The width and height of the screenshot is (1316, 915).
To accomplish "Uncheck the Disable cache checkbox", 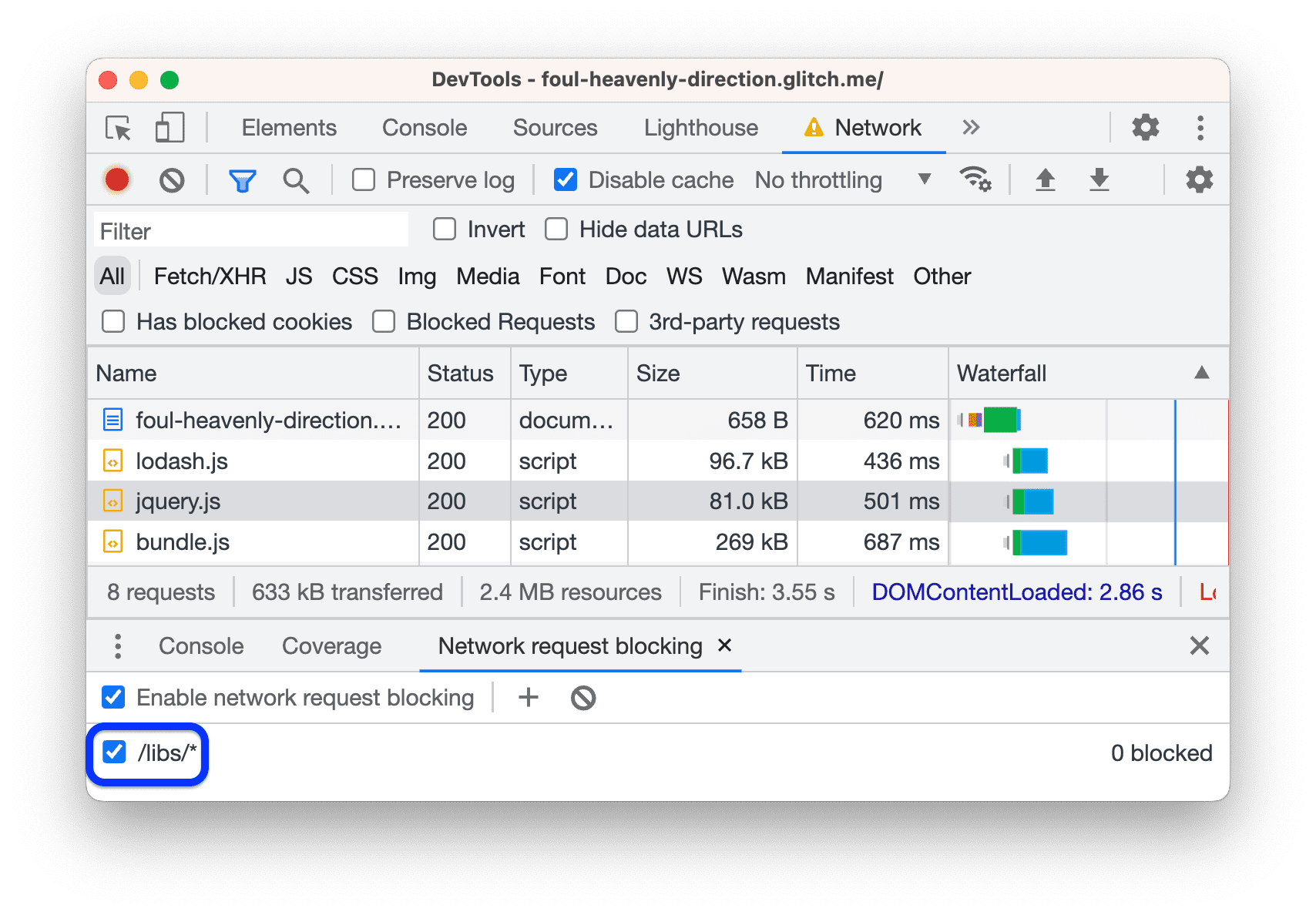I will pos(566,180).
